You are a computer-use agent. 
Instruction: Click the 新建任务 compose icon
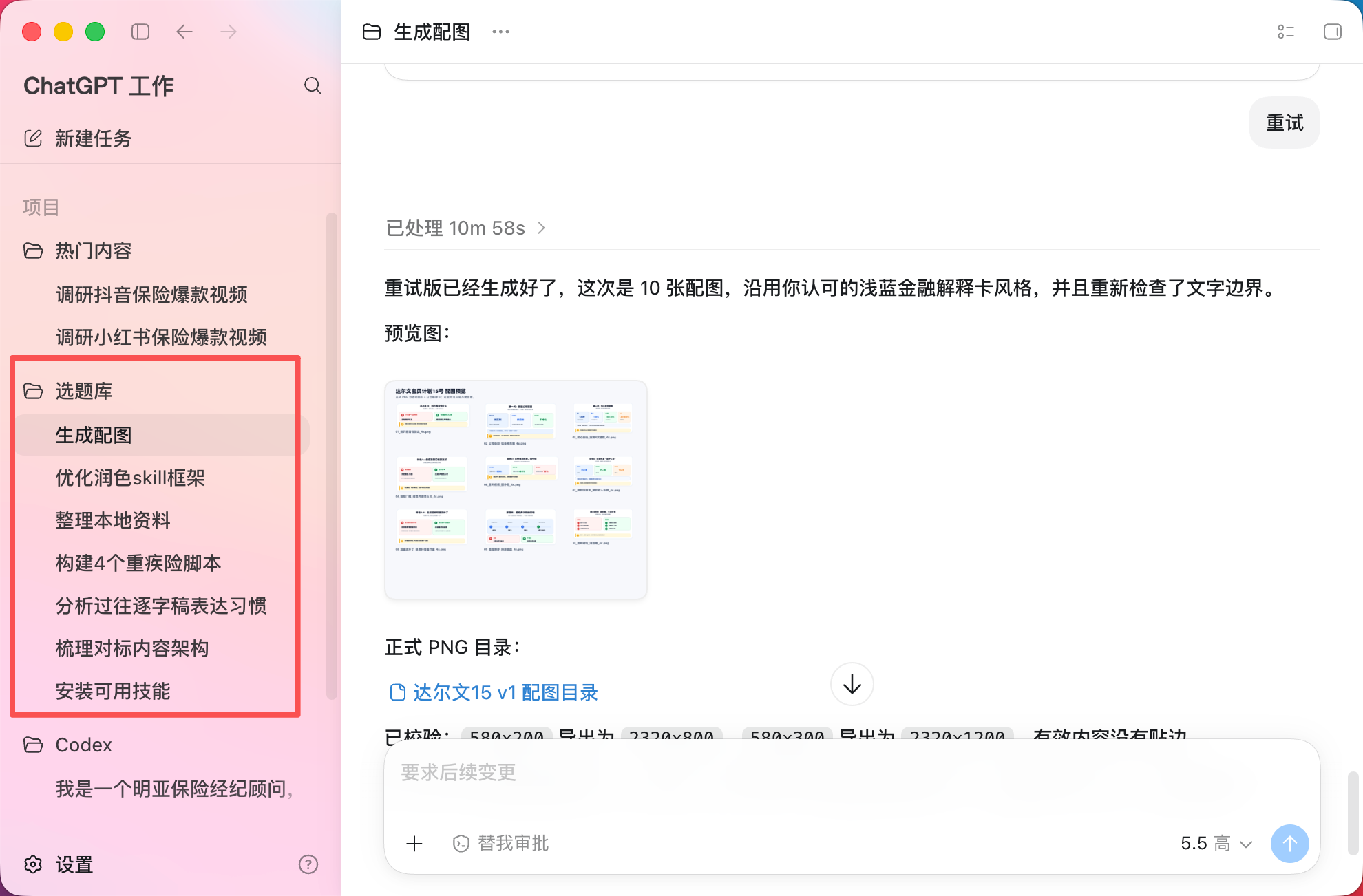[x=33, y=138]
